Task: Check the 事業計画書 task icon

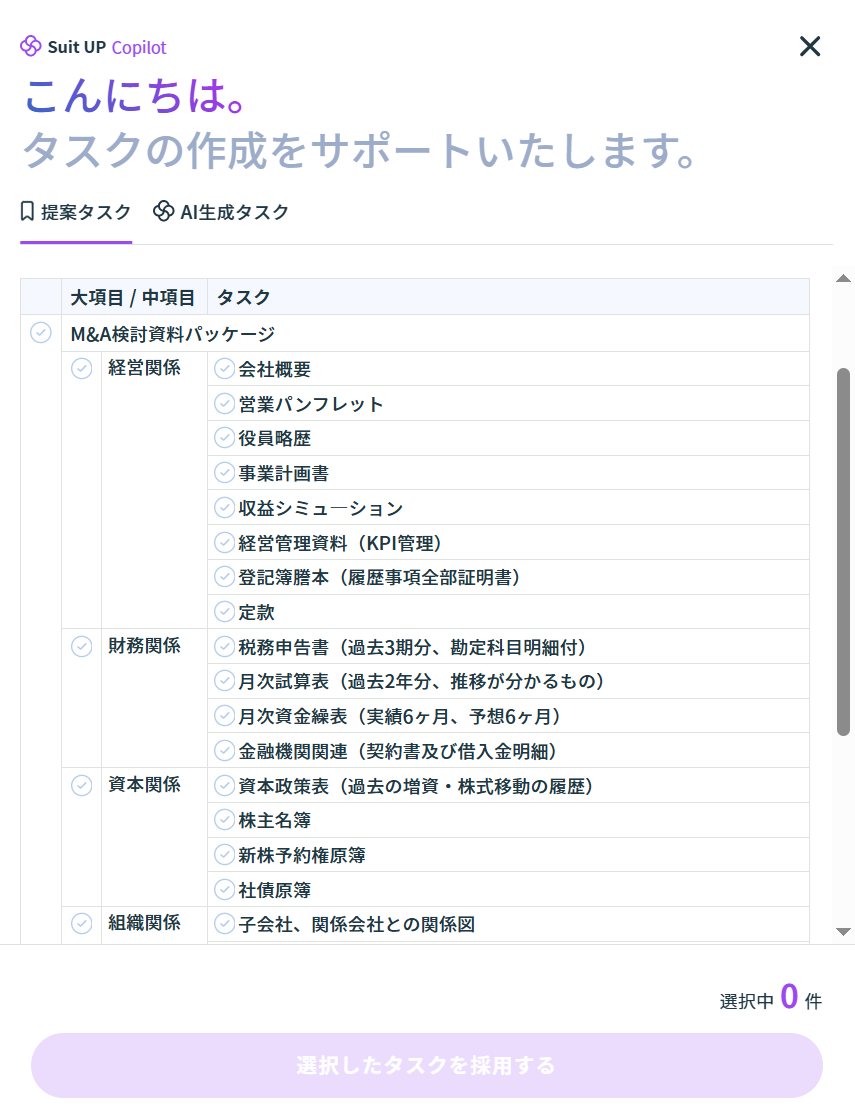Action: [x=224, y=473]
